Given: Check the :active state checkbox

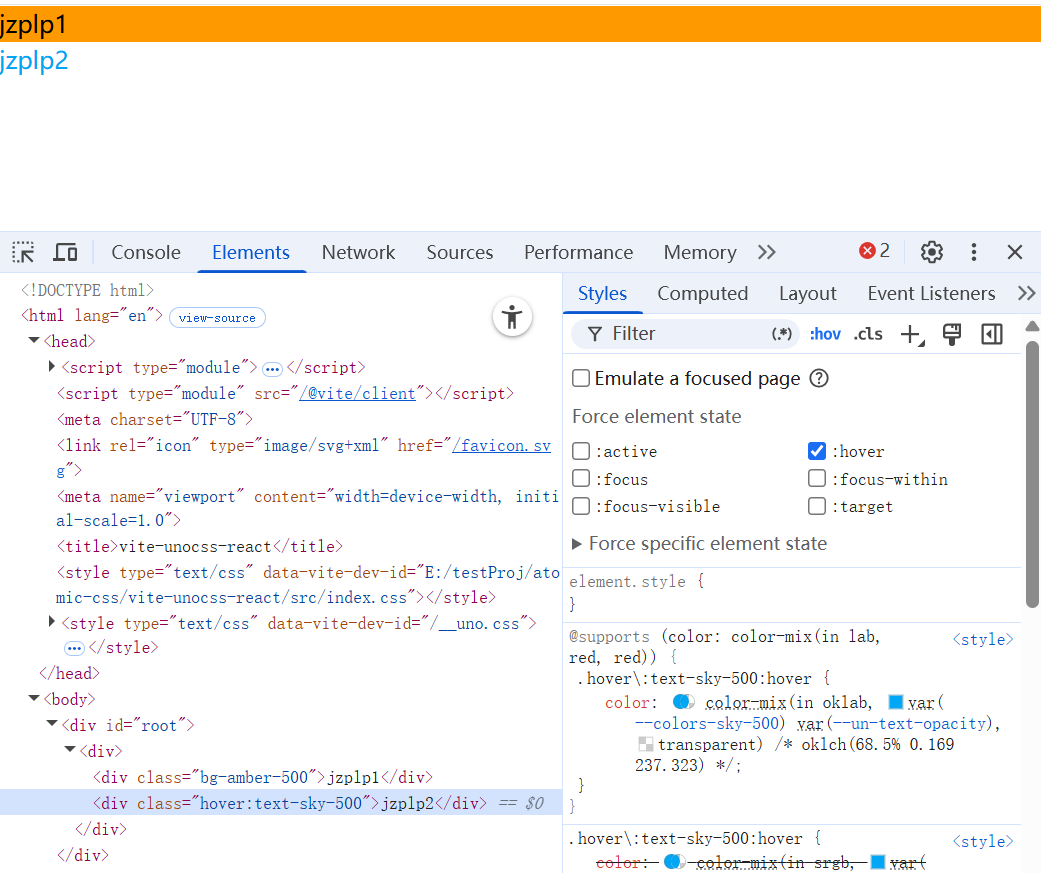Looking at the screenshot, I should (581, 451).
